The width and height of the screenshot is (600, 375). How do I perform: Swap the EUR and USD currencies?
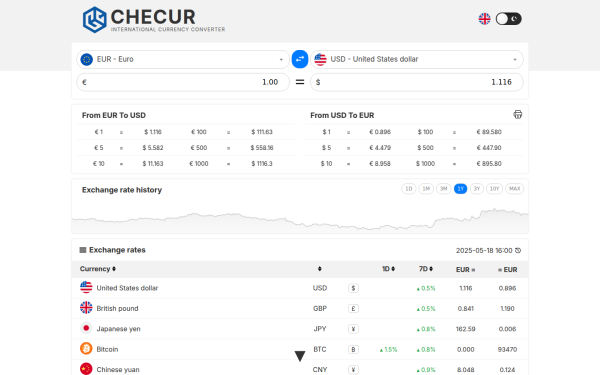click(x=300, y=59)
